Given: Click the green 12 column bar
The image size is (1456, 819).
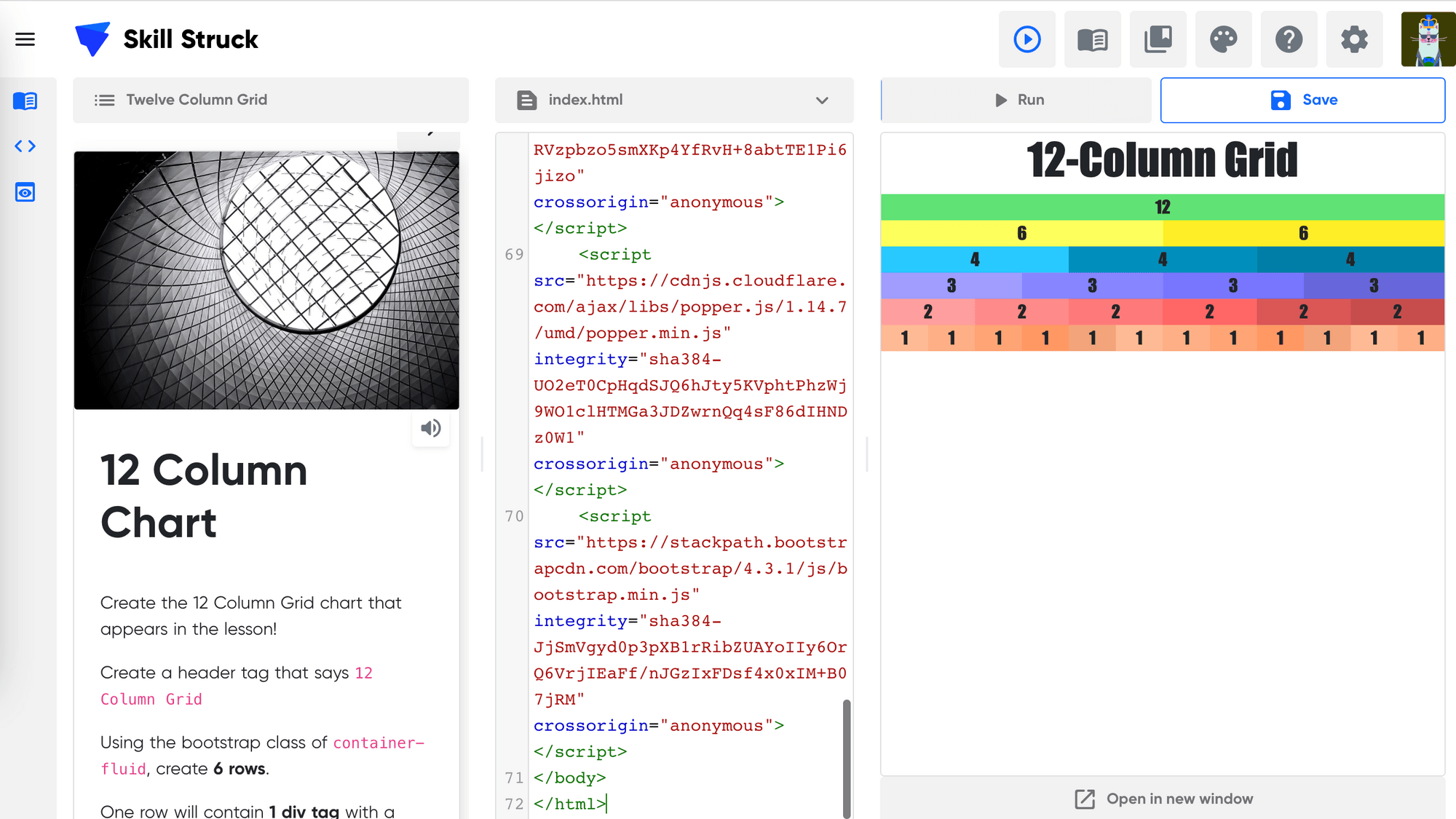Looking at the screenshot, I should (x=1162, y=207).
